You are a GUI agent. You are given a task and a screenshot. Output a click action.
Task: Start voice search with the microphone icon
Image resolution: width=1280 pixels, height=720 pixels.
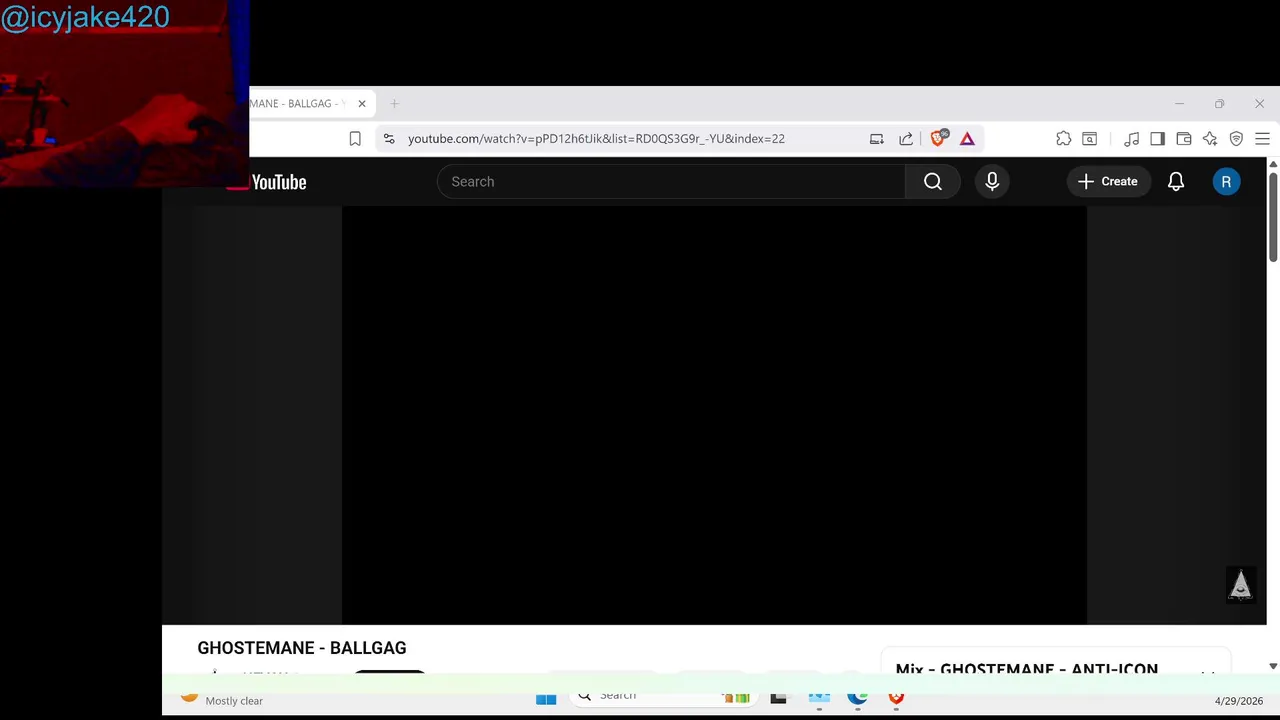point(992,181)
